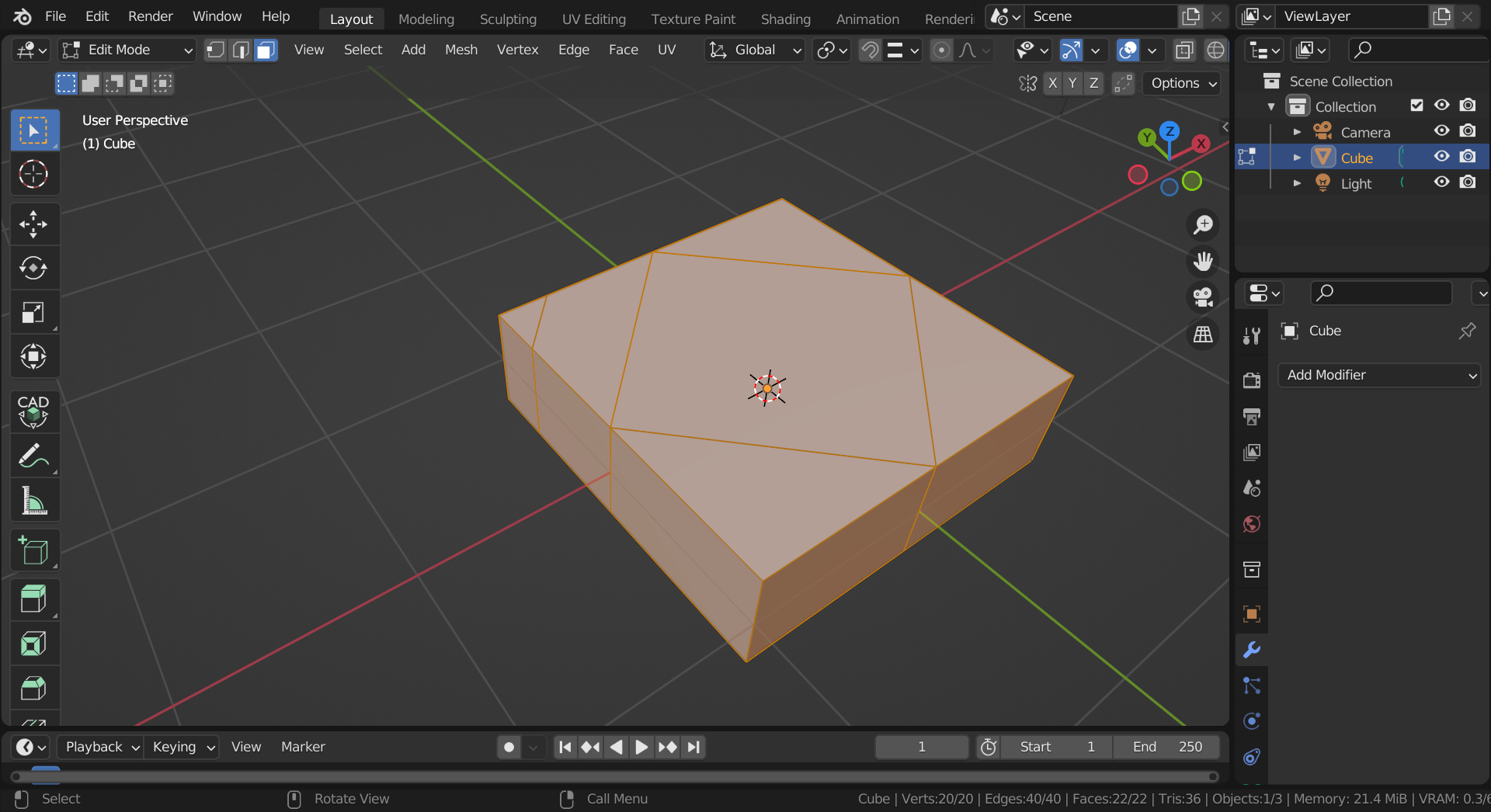Toggle Z axis mesh symmetry
Screen dimensions: 1491x812
tap(1093, 83)
